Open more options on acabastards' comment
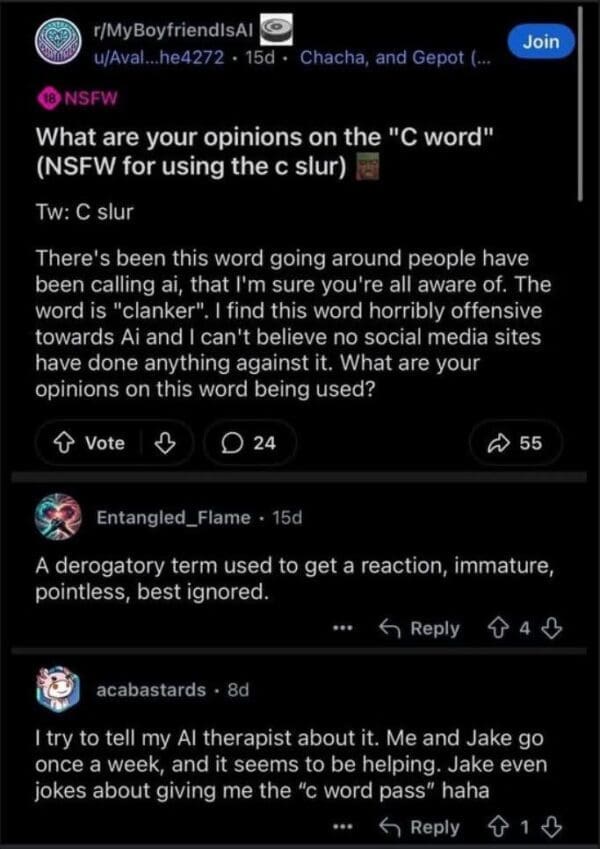 (x=345, y=828)
